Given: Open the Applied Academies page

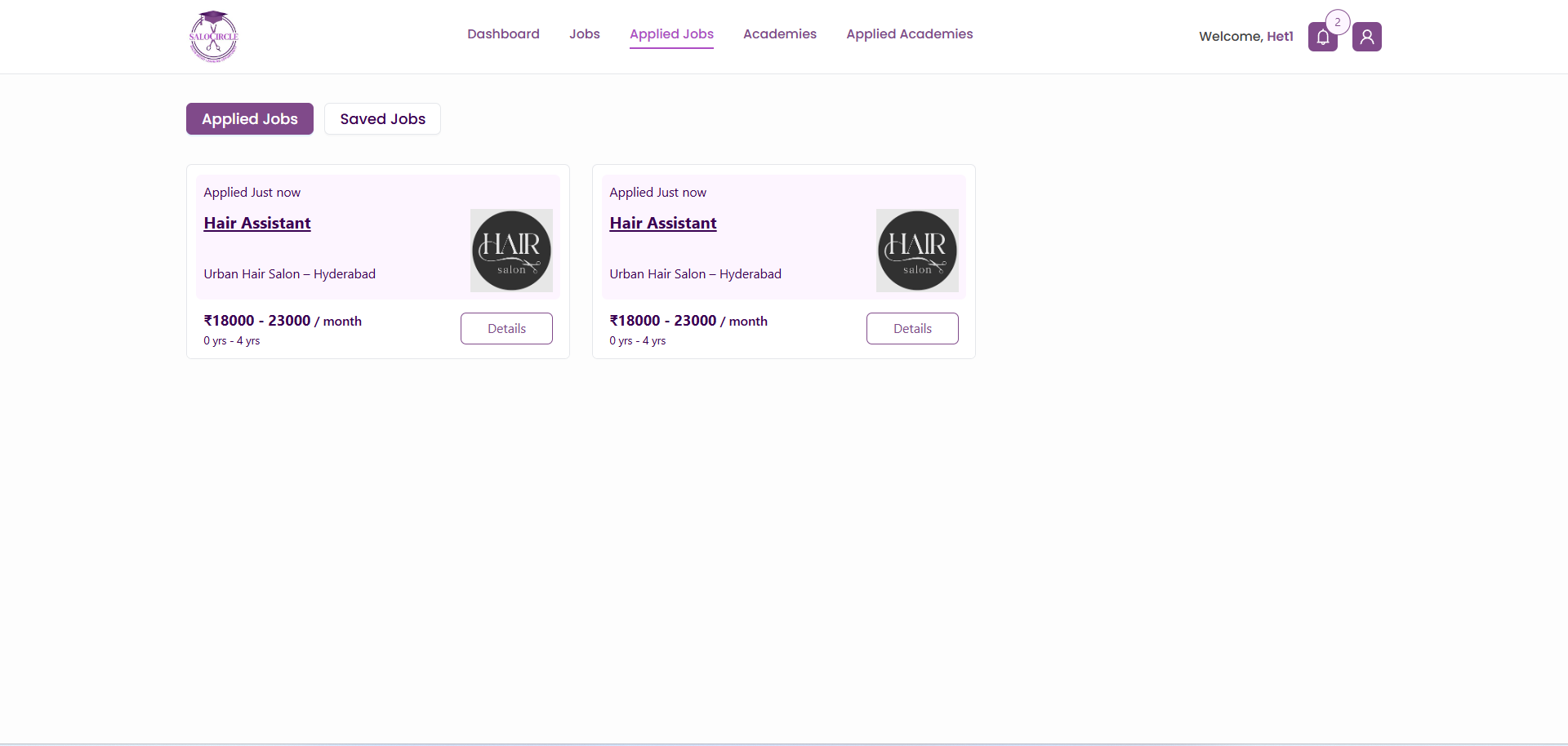Looking at the screenshot, I should [910, 34].
